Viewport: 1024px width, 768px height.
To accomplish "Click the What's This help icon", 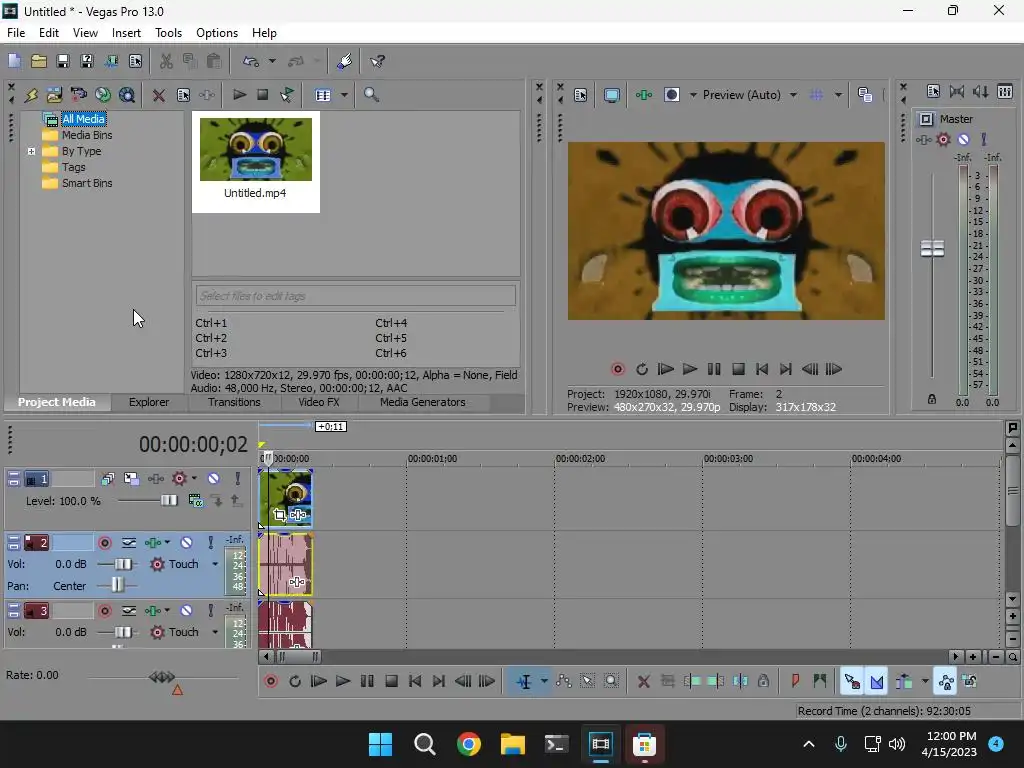I will (377, 61).
